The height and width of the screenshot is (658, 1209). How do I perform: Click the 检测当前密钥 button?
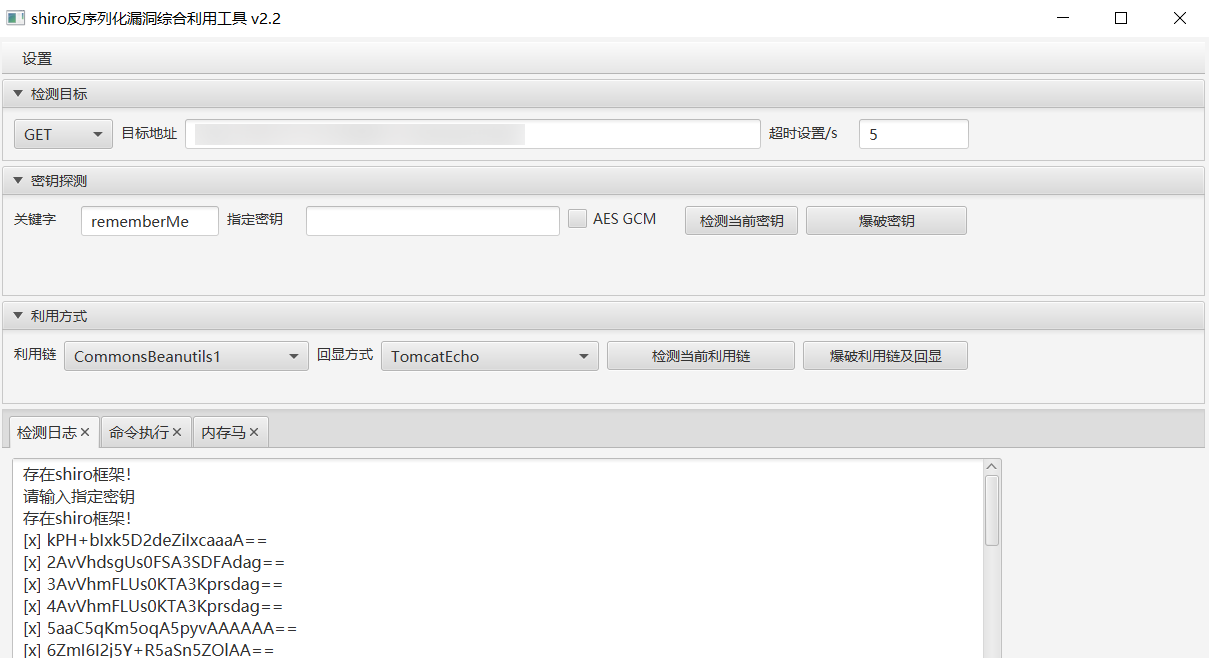[x=741, y=221]
